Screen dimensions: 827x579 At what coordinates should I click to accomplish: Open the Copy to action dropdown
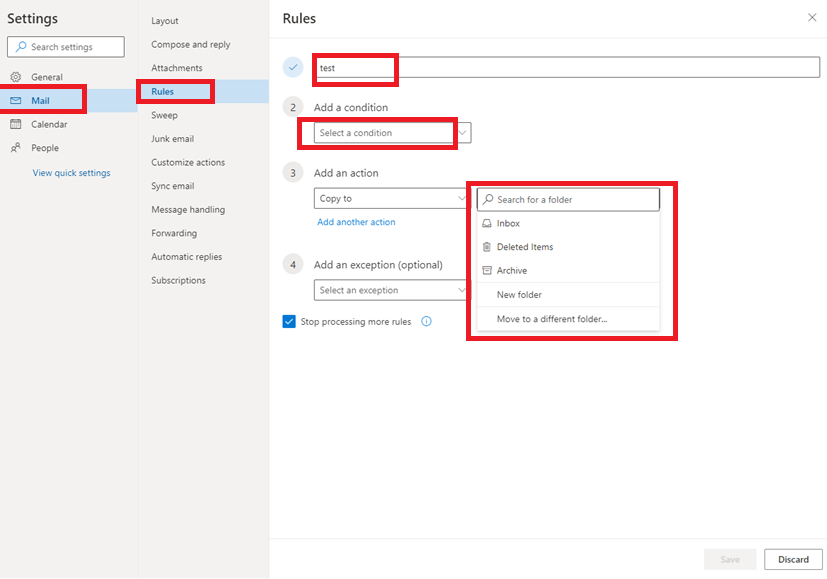[392, 198]
